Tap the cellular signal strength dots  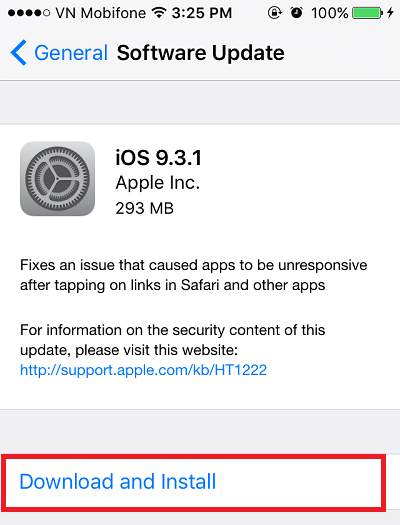29,13
